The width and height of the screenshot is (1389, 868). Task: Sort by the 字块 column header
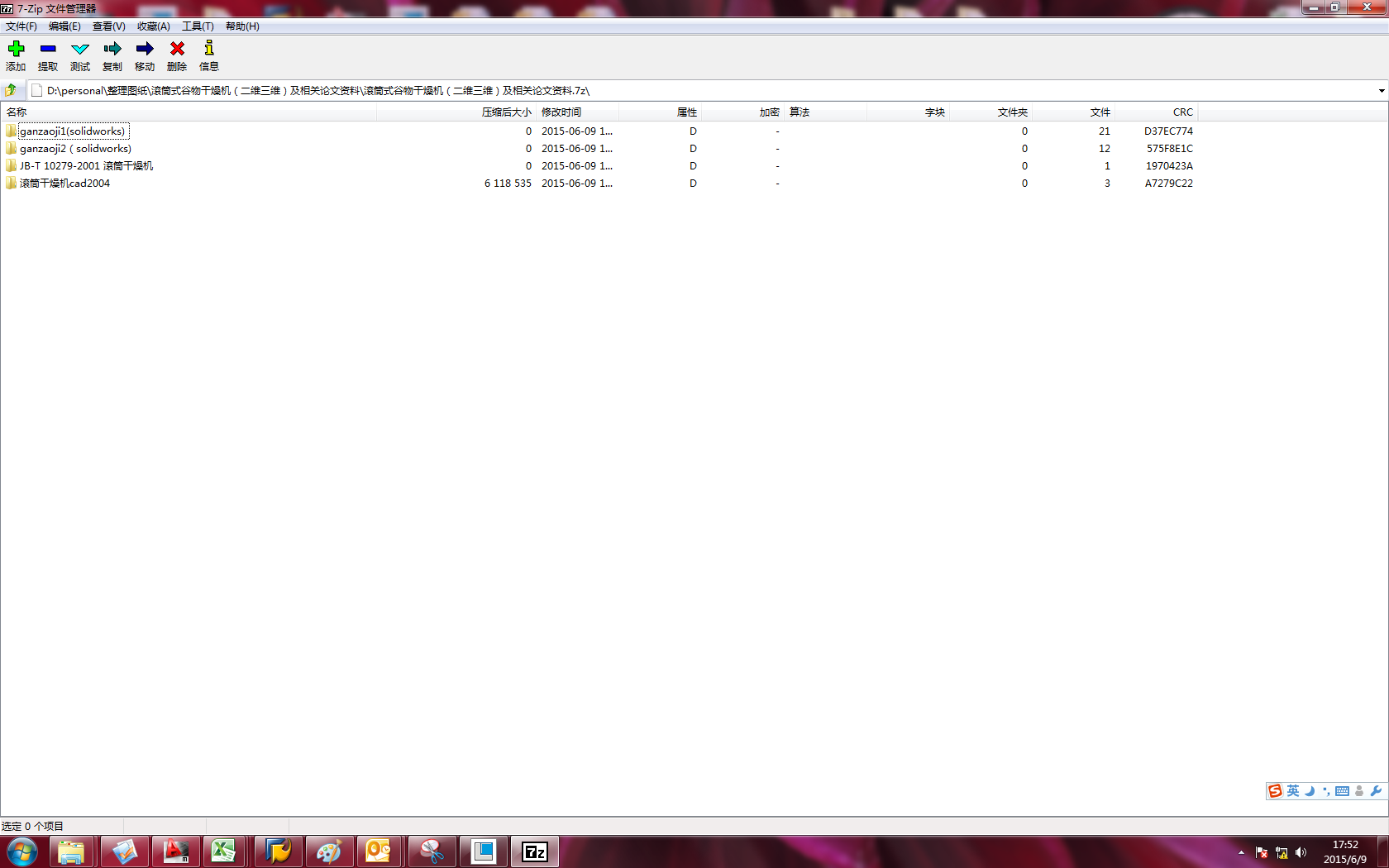(908, 112)
